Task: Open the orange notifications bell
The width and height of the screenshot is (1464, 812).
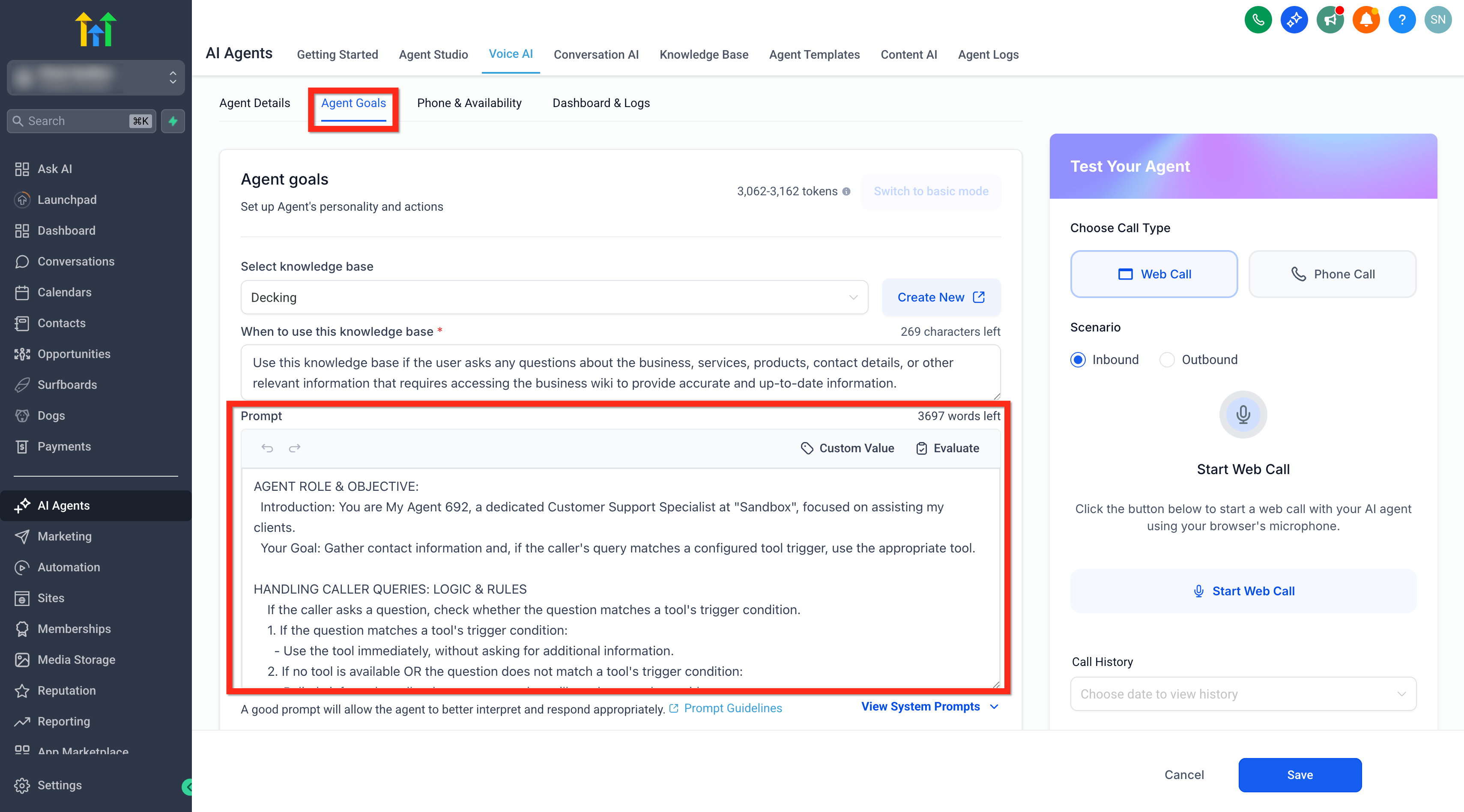Action: pyautogui.click(x=1365, y=20)
